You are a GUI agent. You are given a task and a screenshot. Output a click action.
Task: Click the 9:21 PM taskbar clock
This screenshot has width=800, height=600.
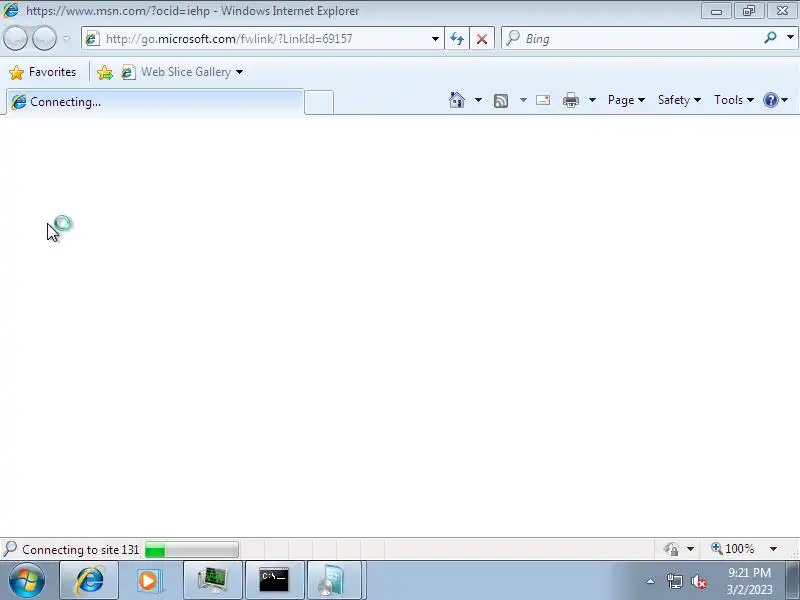pyautogui.click(x=749, y=581)
